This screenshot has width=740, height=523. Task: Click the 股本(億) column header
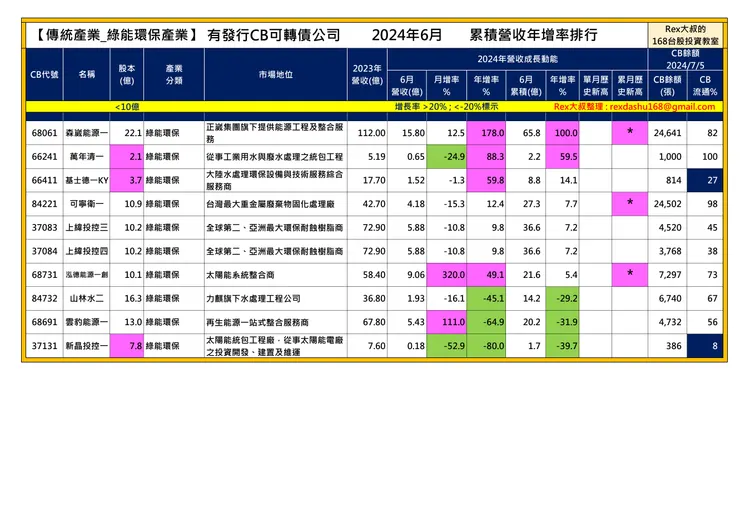click(x=126, y=75)
